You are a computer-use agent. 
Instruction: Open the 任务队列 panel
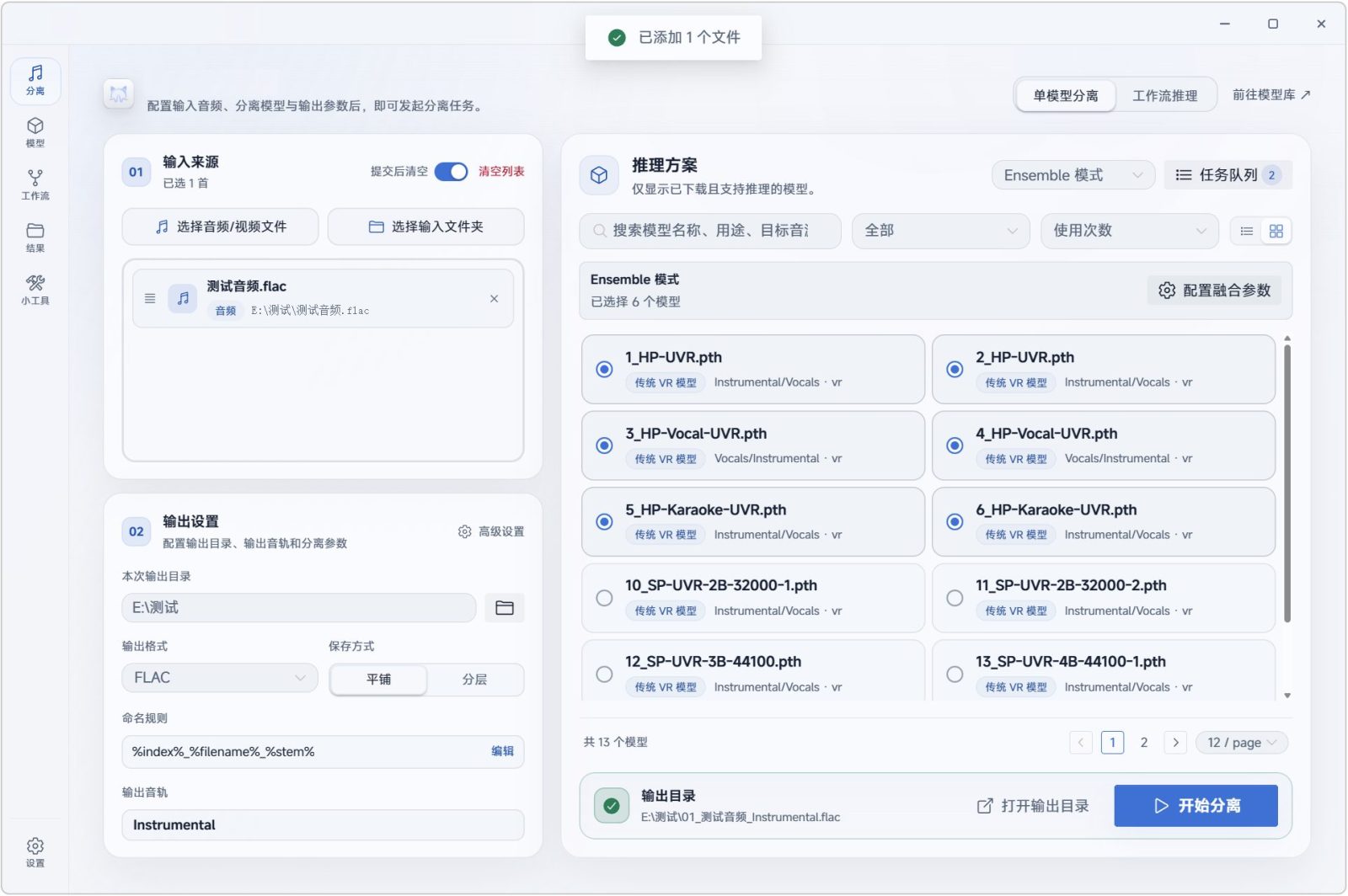pyautogui.click(x=1228, y=175)
